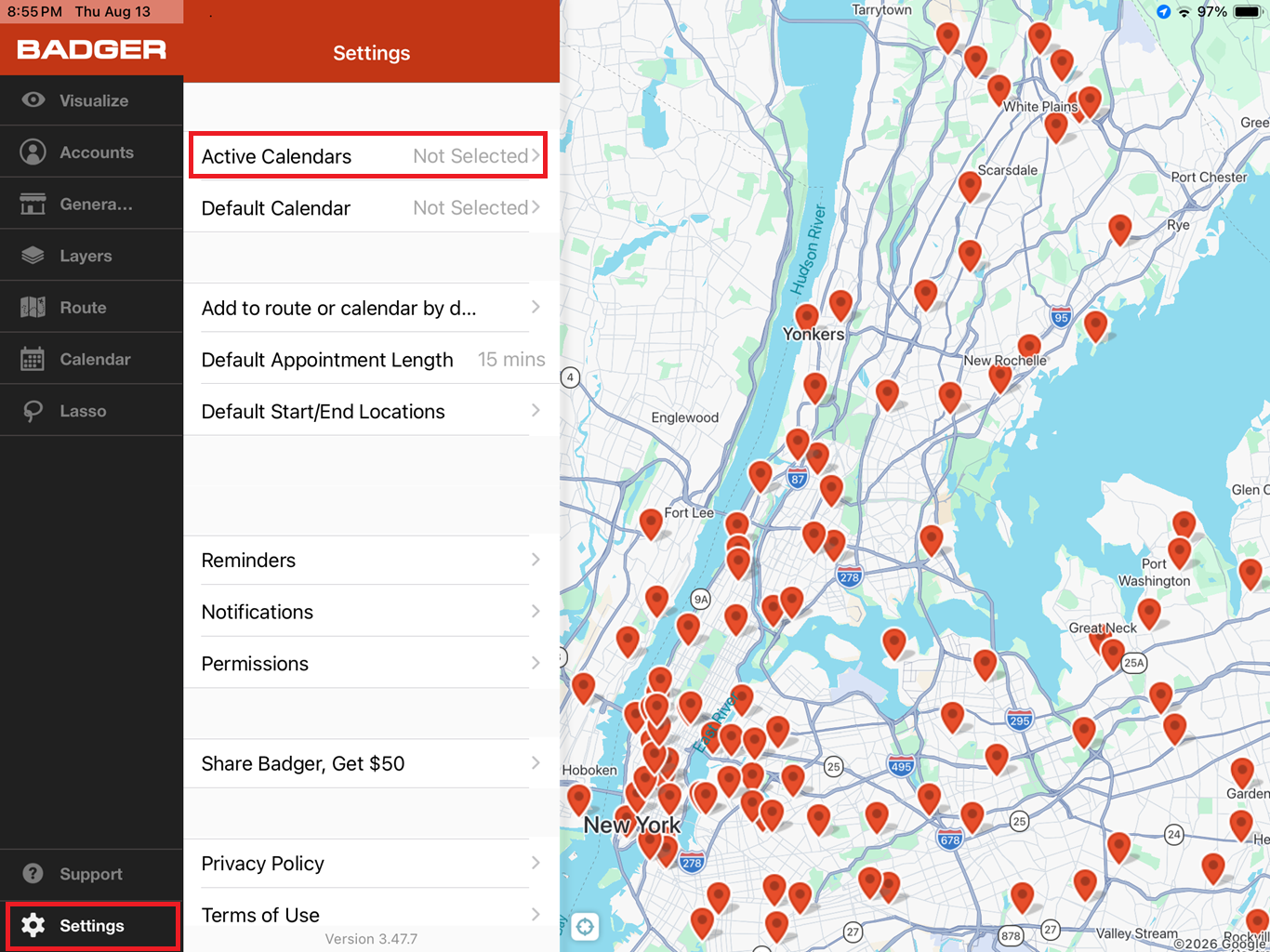Select the pin beside Fort Lee label
Screen dimensions: 1270x952
651,522
